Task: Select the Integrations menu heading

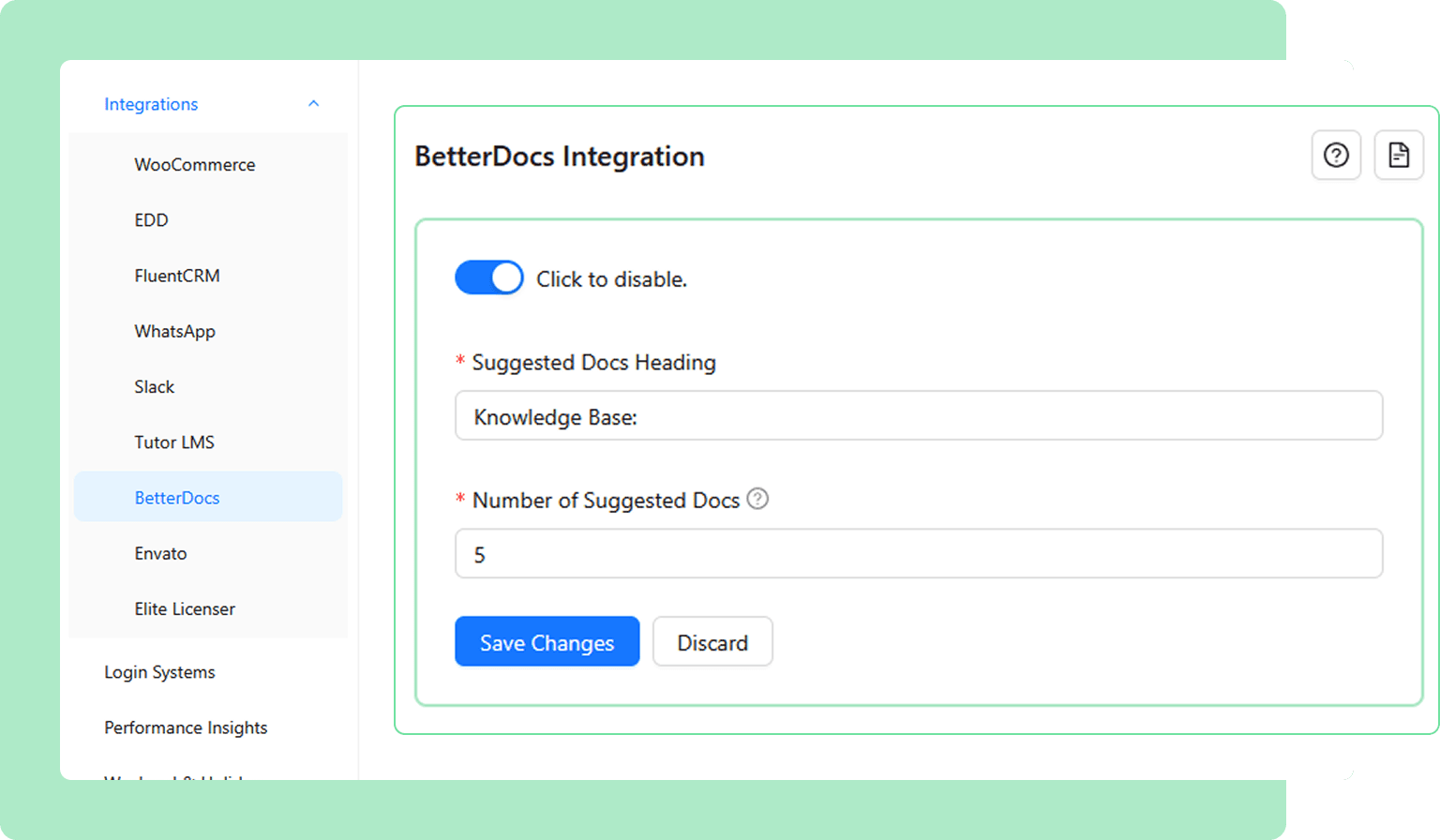Action: pos(151,104)
